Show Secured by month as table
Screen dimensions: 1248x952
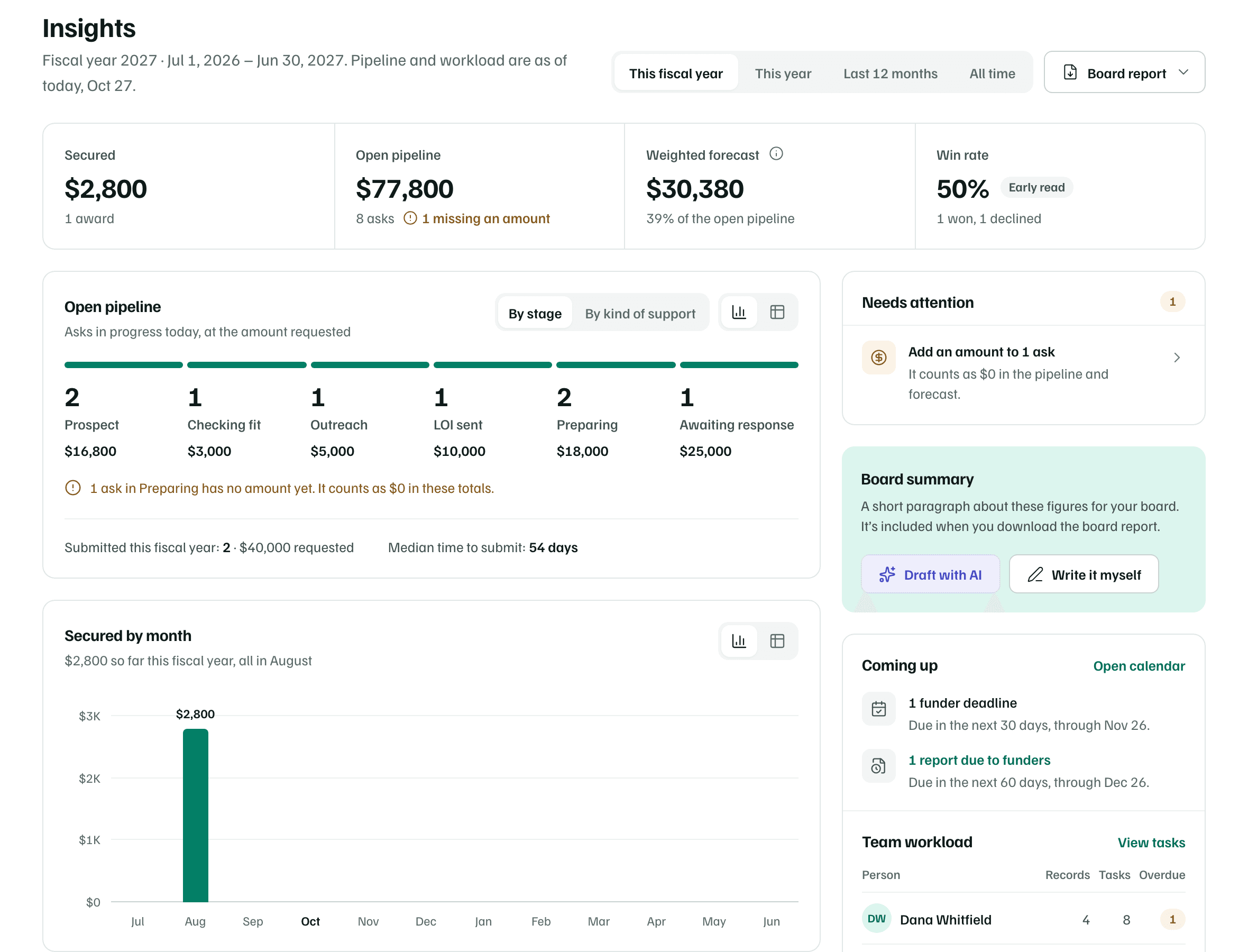(x=777, y=641)
